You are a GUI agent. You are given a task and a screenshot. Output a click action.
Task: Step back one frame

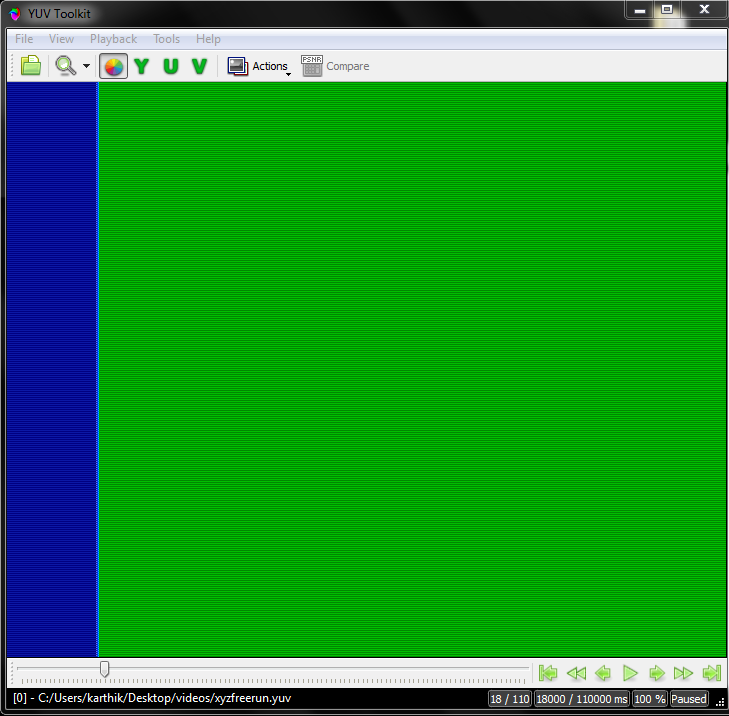click(x=603, y=673)
